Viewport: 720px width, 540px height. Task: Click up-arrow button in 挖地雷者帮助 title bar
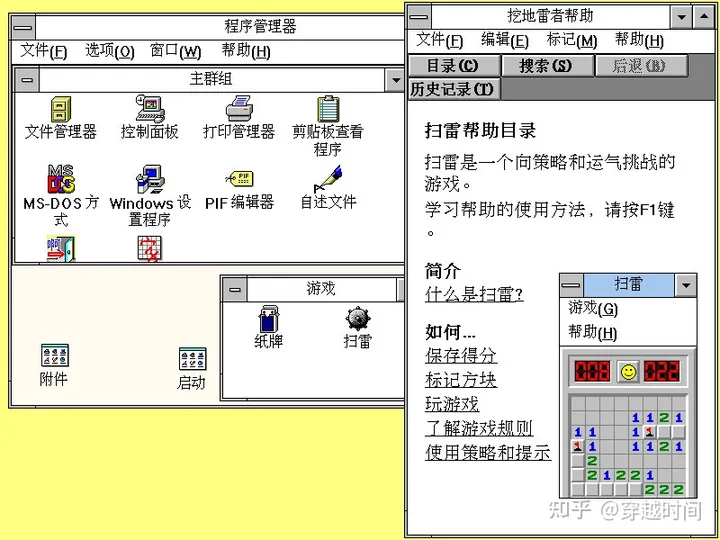(704, 17)
